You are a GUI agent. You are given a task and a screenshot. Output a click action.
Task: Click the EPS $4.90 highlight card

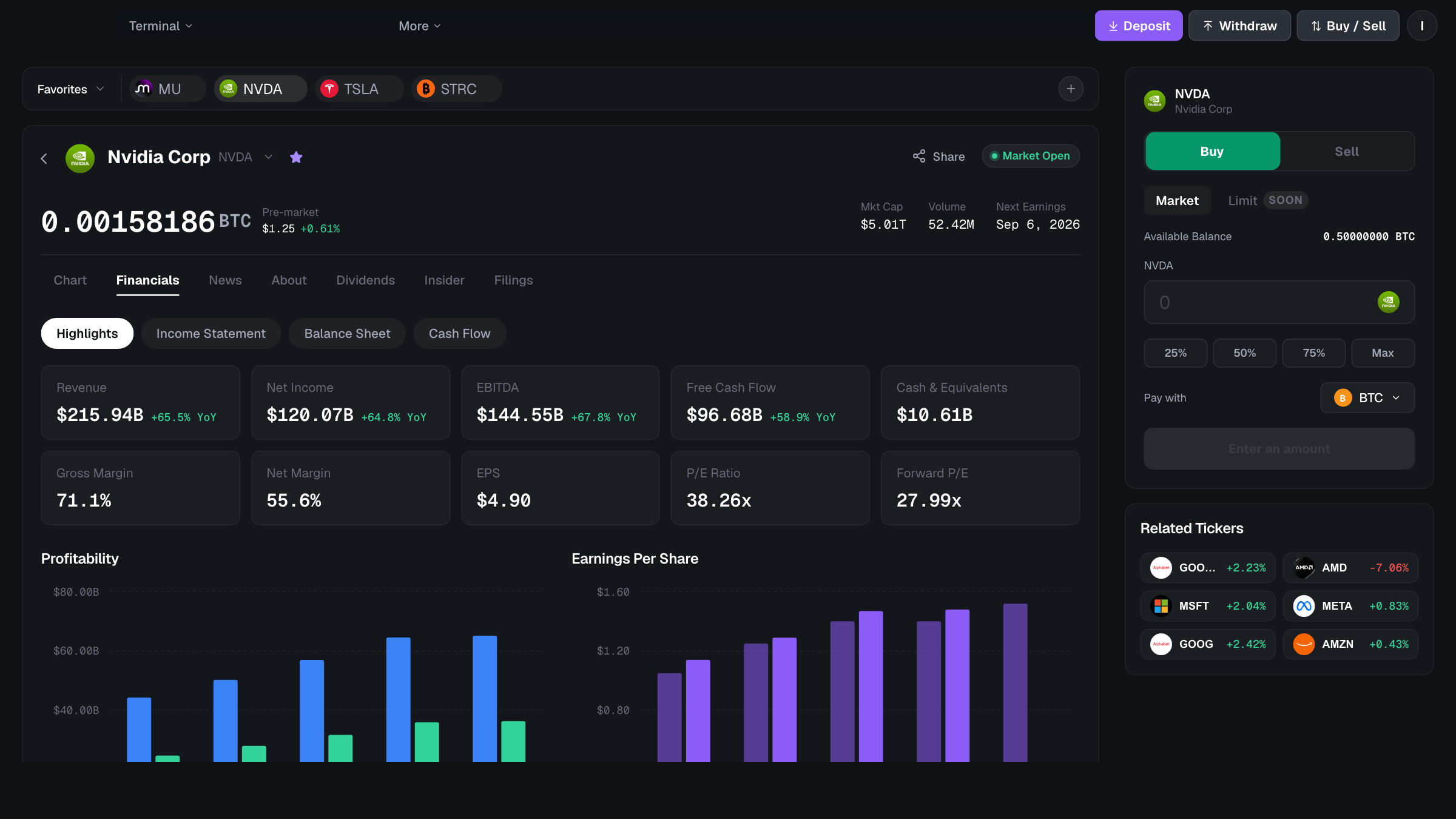[560, 488]
